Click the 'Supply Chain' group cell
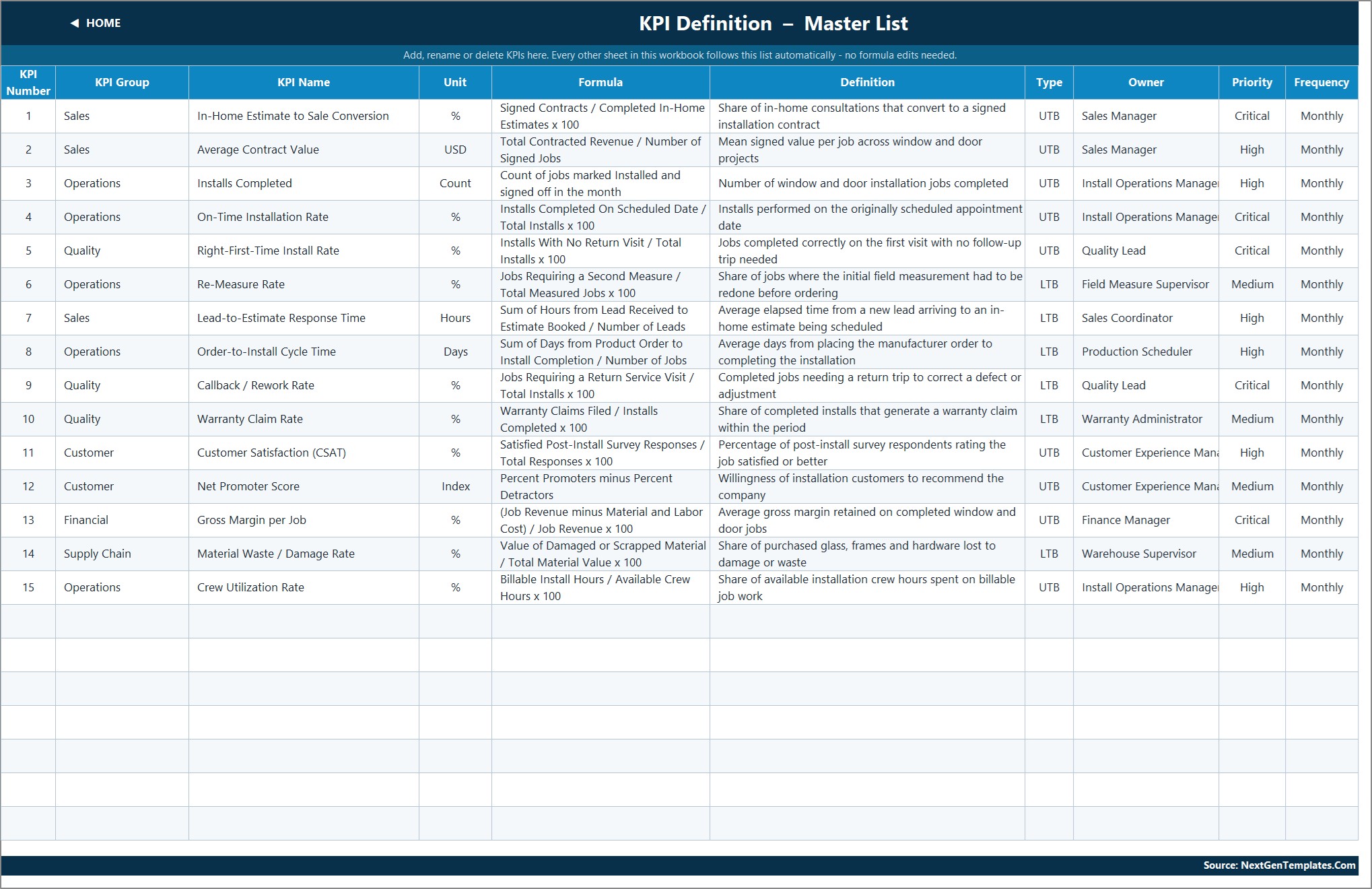 coord(122,554)
